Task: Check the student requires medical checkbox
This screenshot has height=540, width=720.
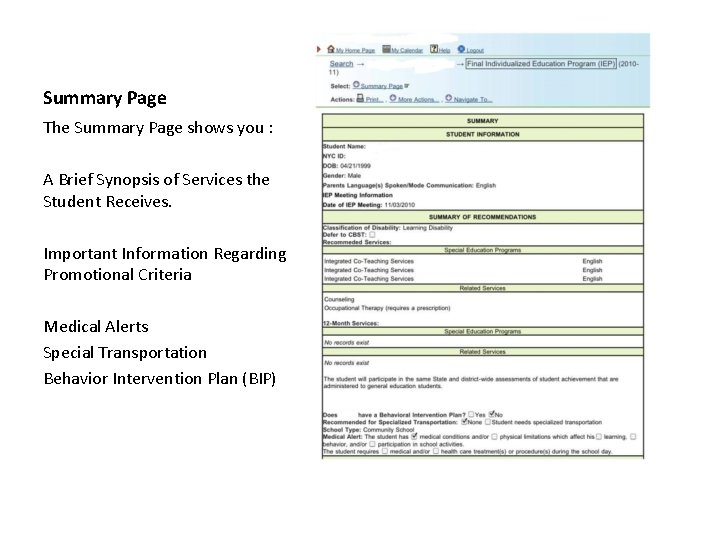Action: (x=385, y=451)
